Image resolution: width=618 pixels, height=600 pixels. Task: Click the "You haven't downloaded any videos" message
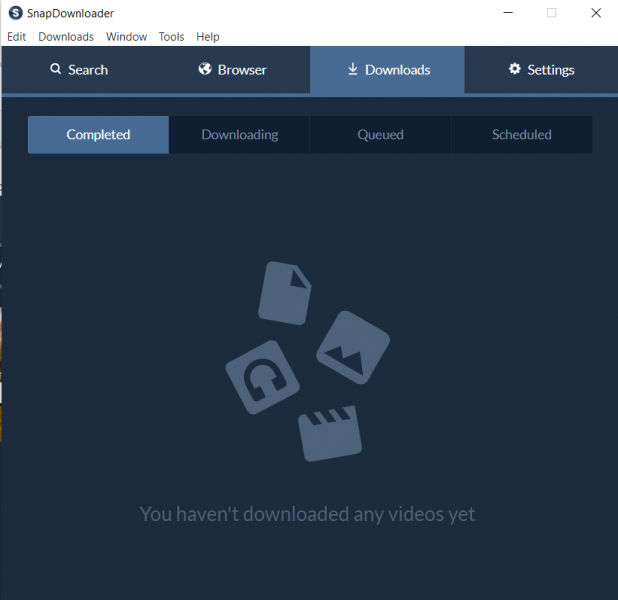[x=307, y=514]
